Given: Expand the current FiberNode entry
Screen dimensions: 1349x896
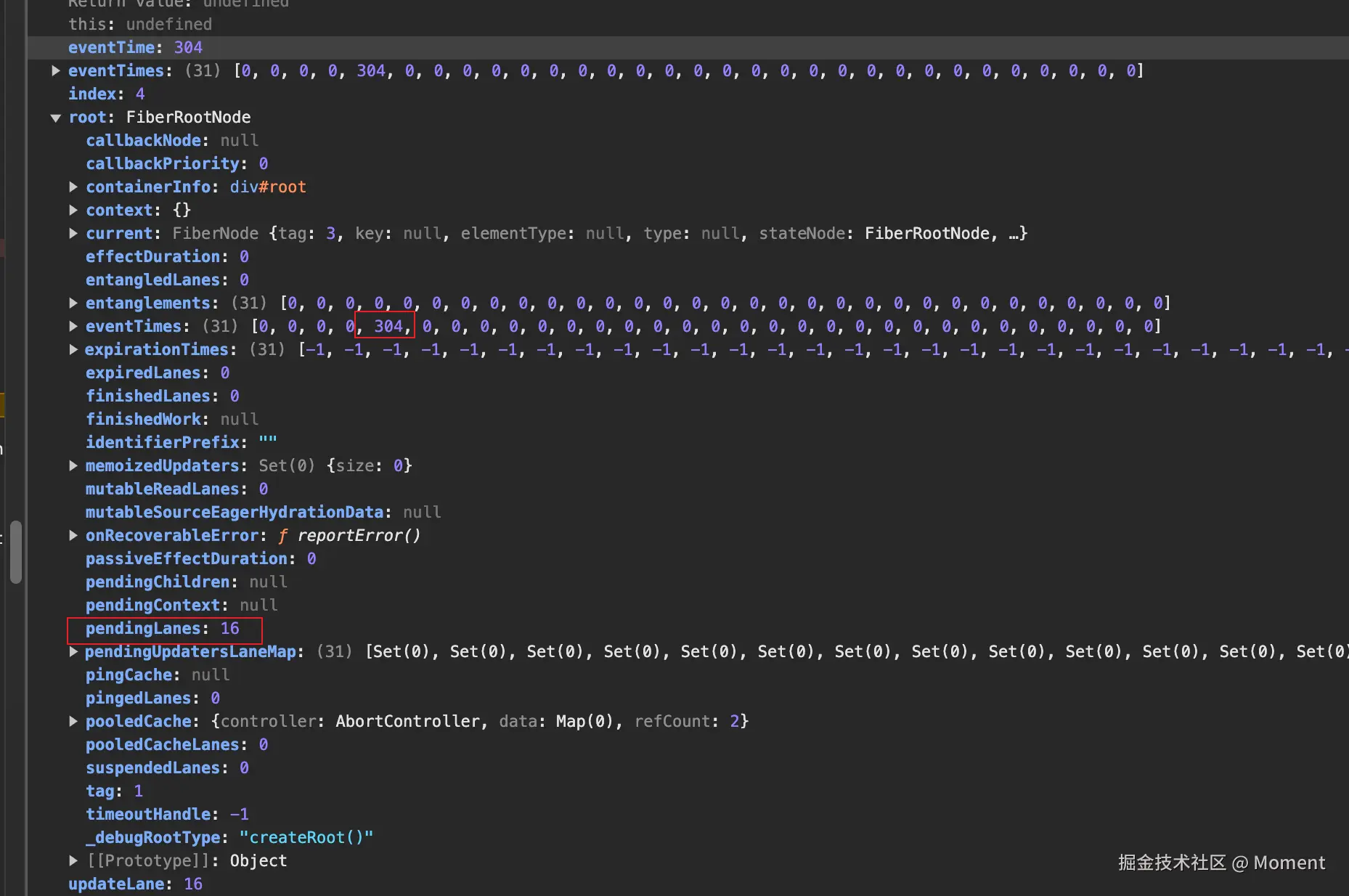Looking at the screenshot, I should [x=73, y=233].
